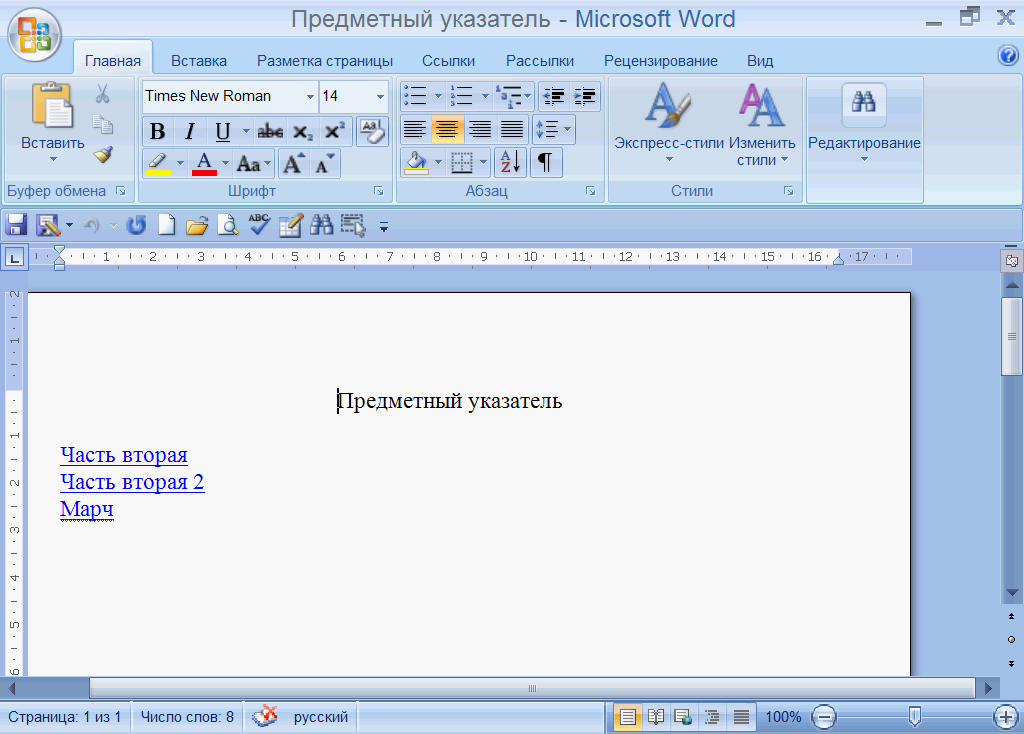
Task: Grow font size with large A
Action: tap(293, 163)
